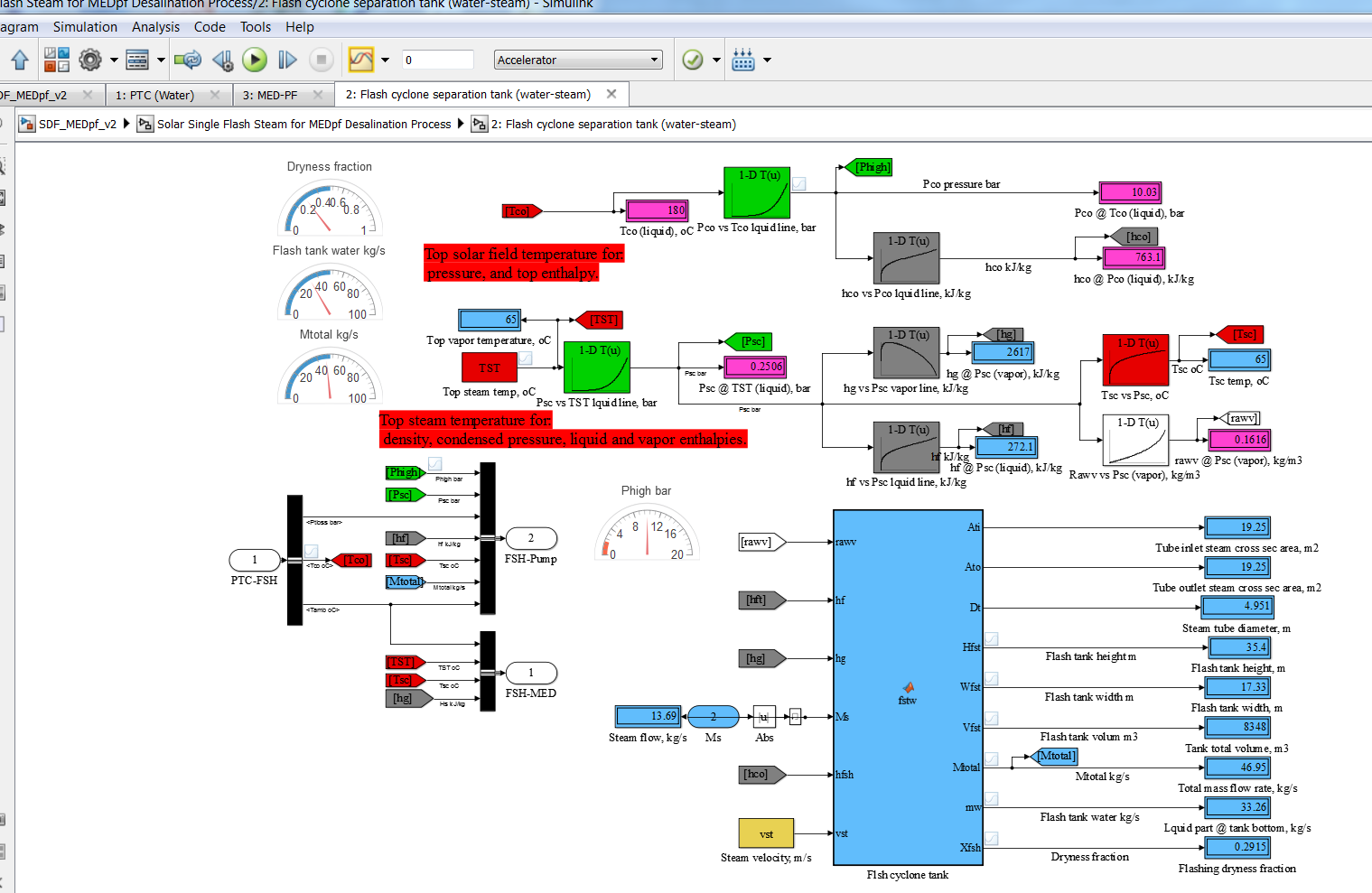Select the Step Forward icon
The image size is (1372, 893).
tap(287, 60)
